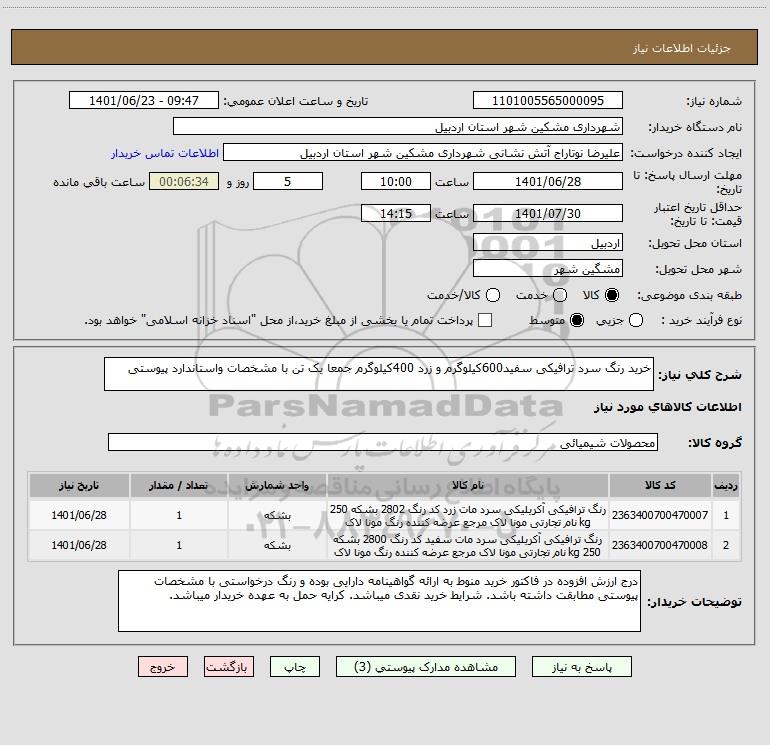Select the جزیی purchase type radio
Screen dimensions: 770x745
coord(635,321)
